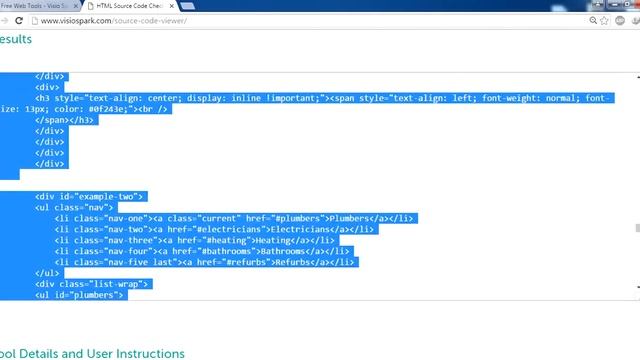
Task: Click the closing span h3 tags line
Action: pos(64,120)
